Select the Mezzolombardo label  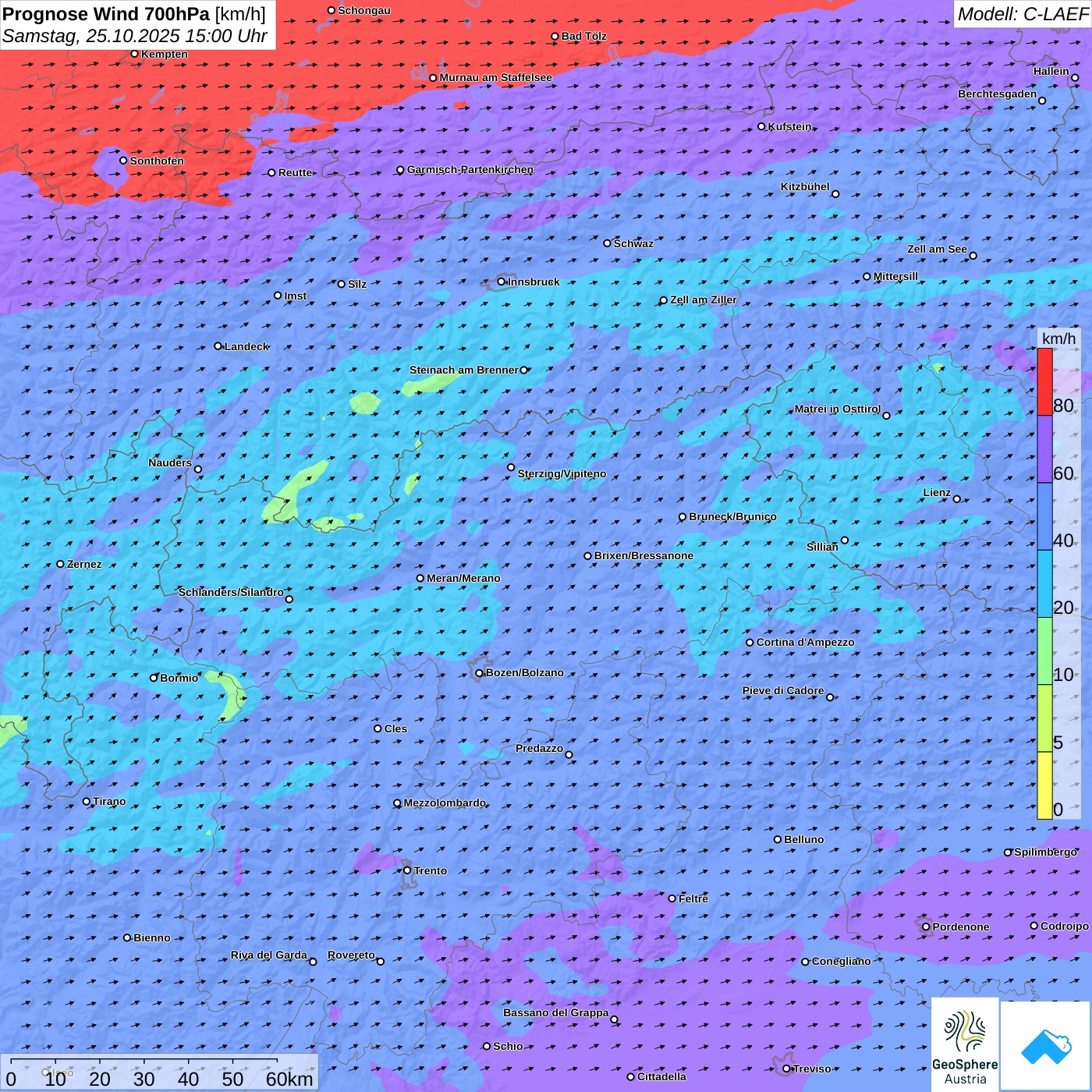445,803
